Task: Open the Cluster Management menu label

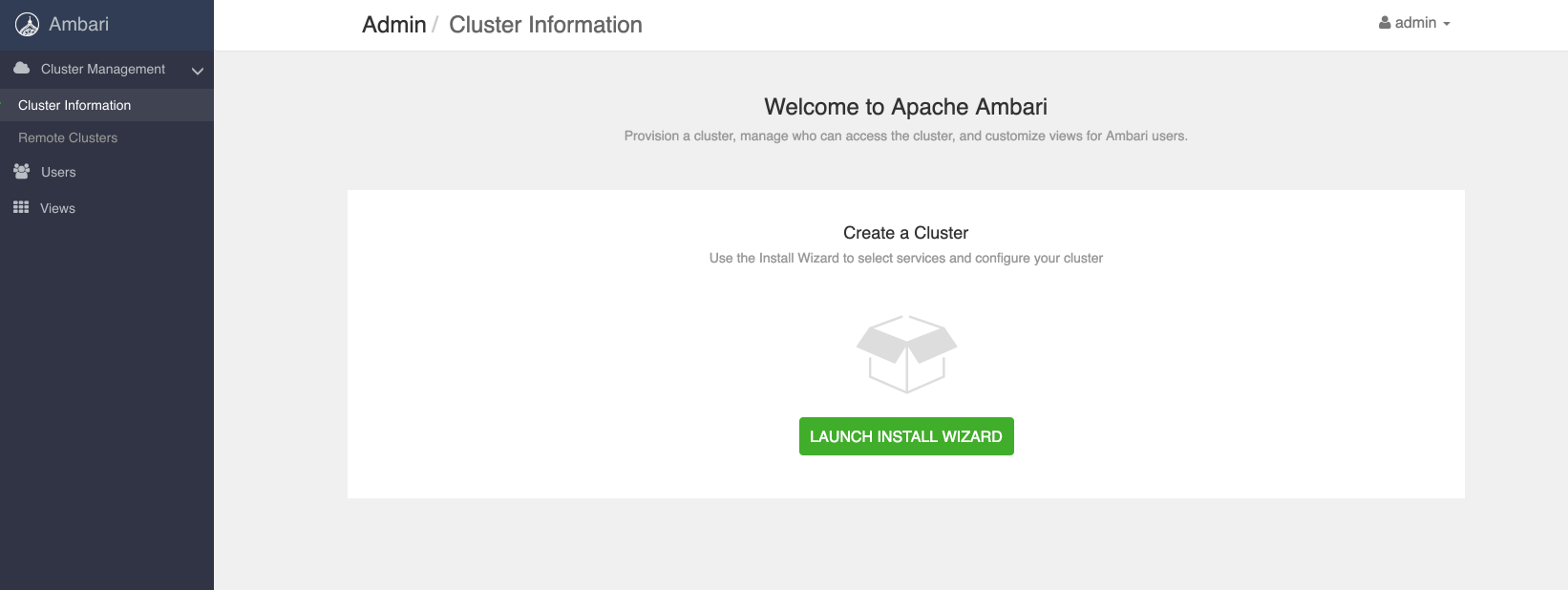Action: click(103, 69)
